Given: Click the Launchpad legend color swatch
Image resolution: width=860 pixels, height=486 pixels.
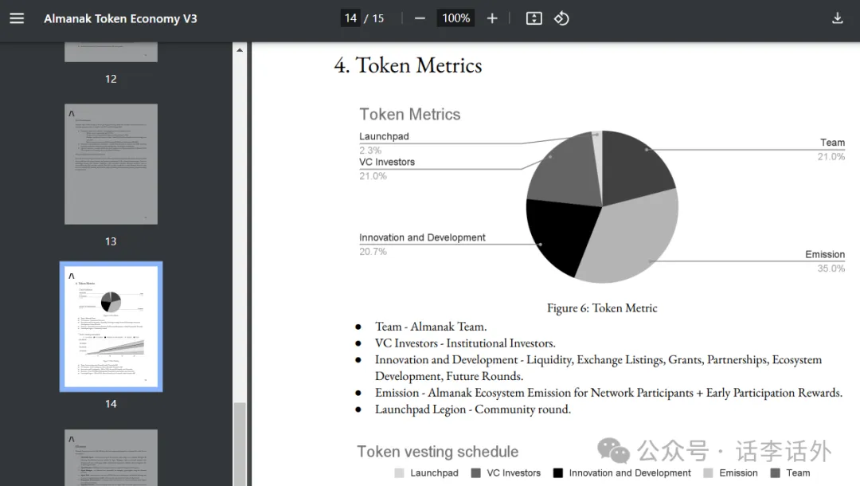Looking at the screenshot, I should [x=399, y=473].
